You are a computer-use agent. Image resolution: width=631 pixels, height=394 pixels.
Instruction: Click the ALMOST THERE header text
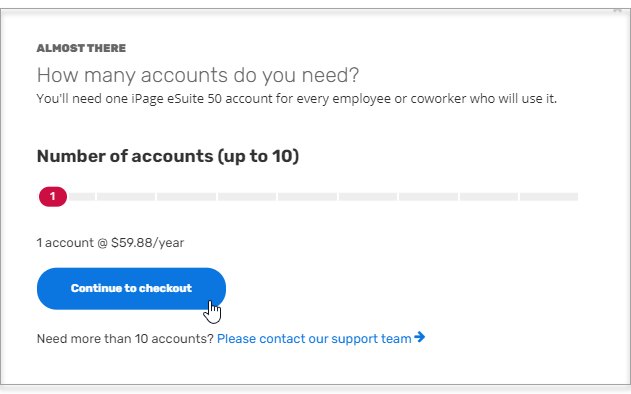click(x=81, y=48)
